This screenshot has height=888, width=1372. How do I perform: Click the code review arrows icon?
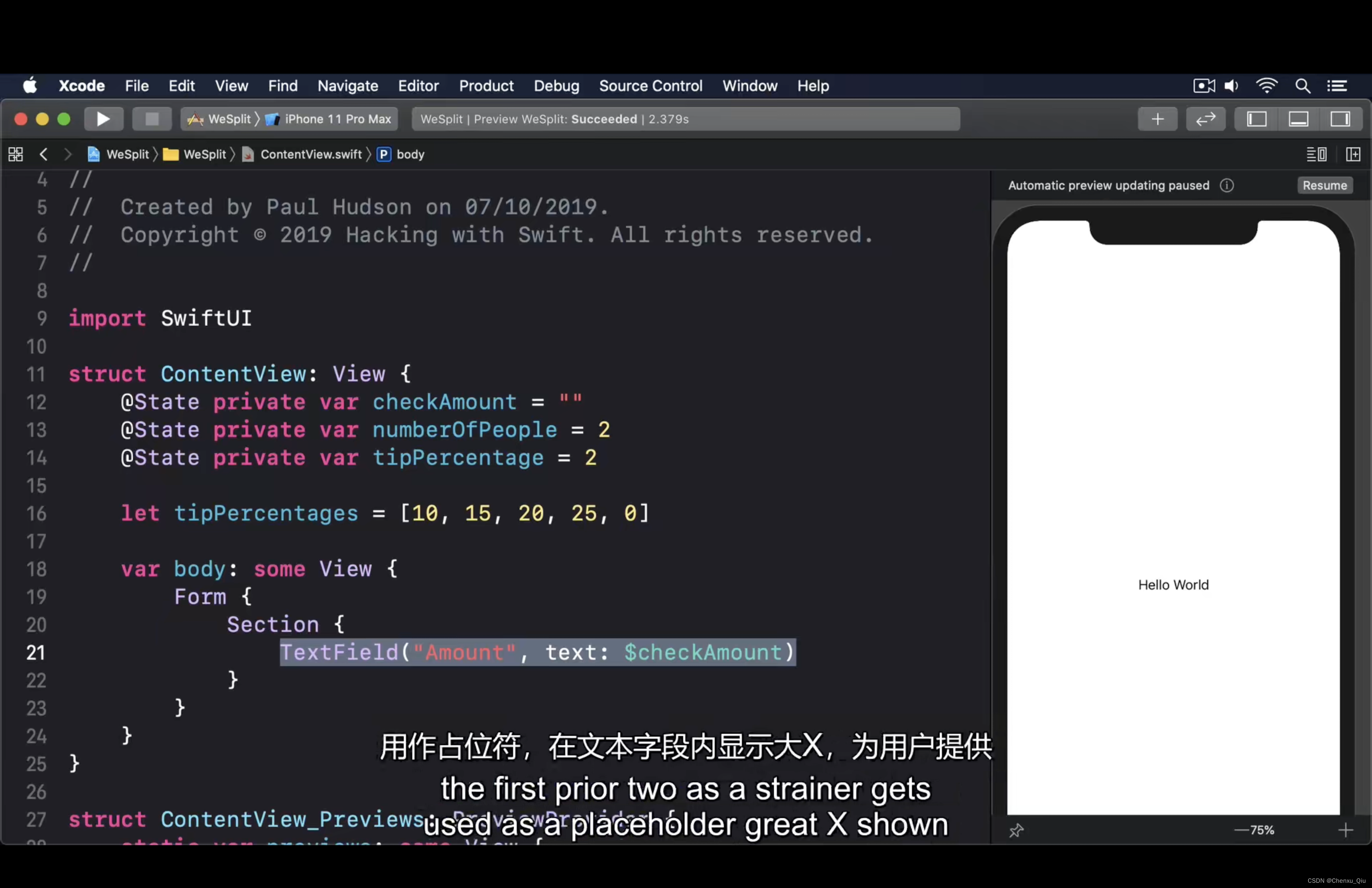point(1206,119)
